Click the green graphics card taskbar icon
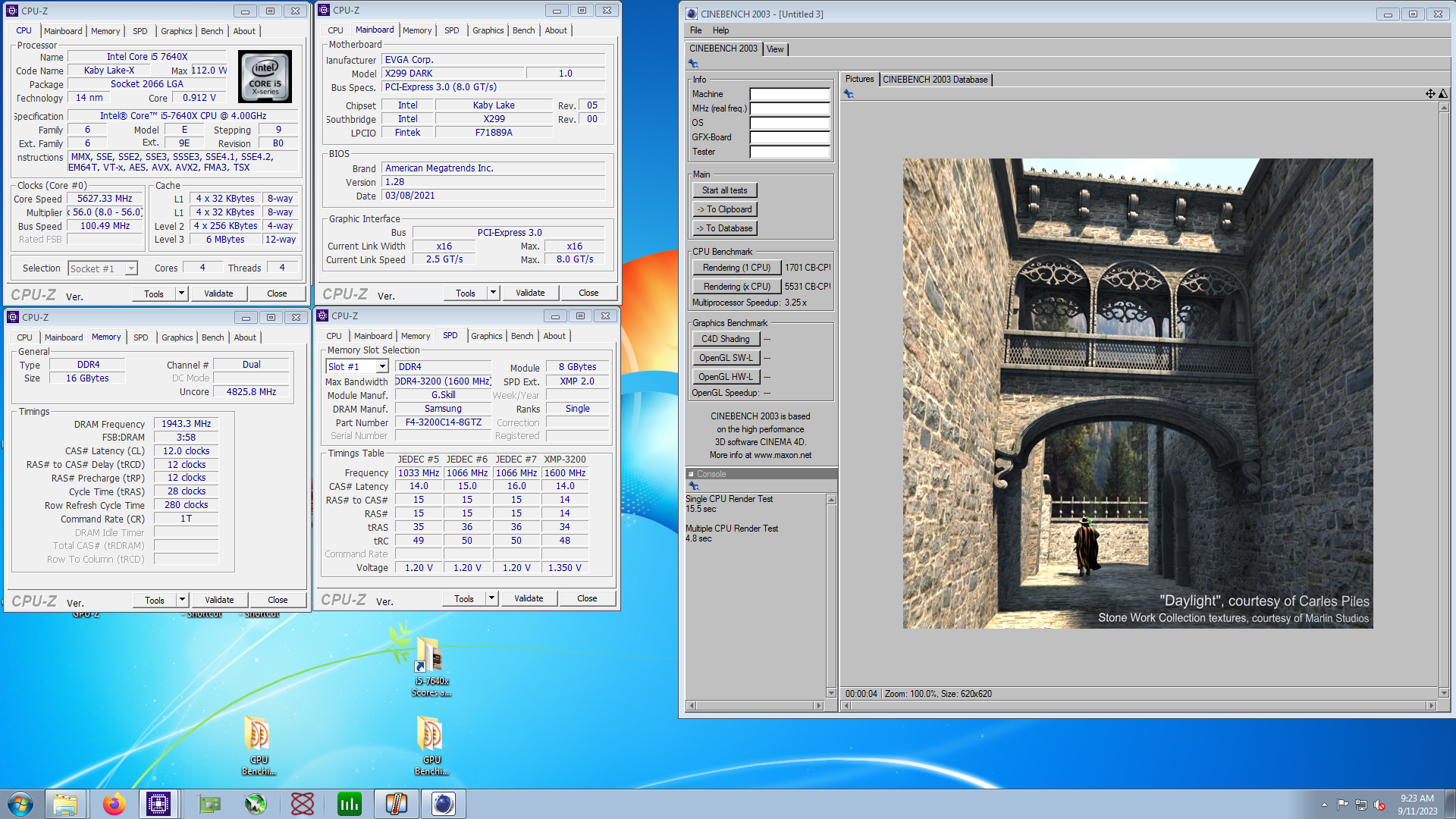 (x=209, y=804)
